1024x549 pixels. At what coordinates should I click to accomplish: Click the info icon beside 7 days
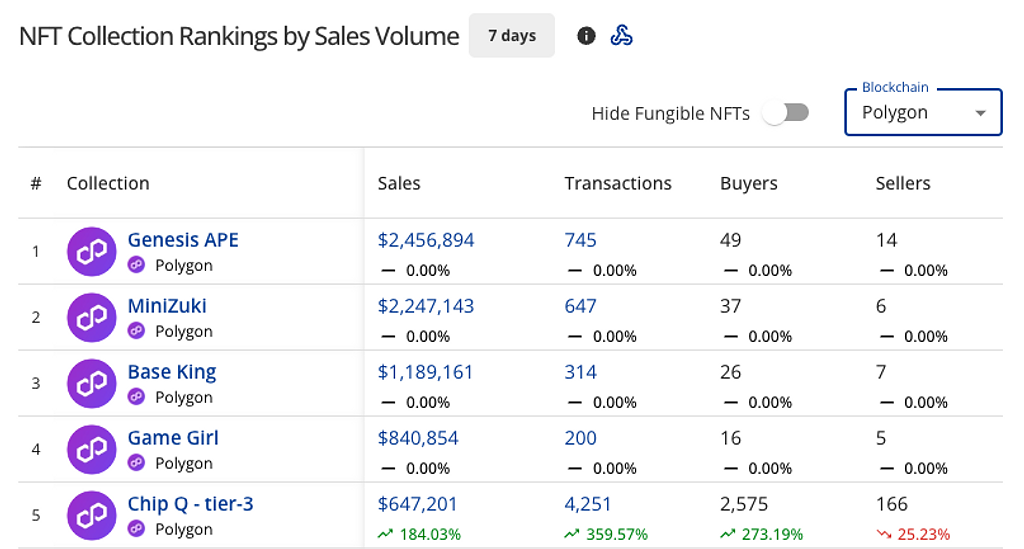point(587,36)
